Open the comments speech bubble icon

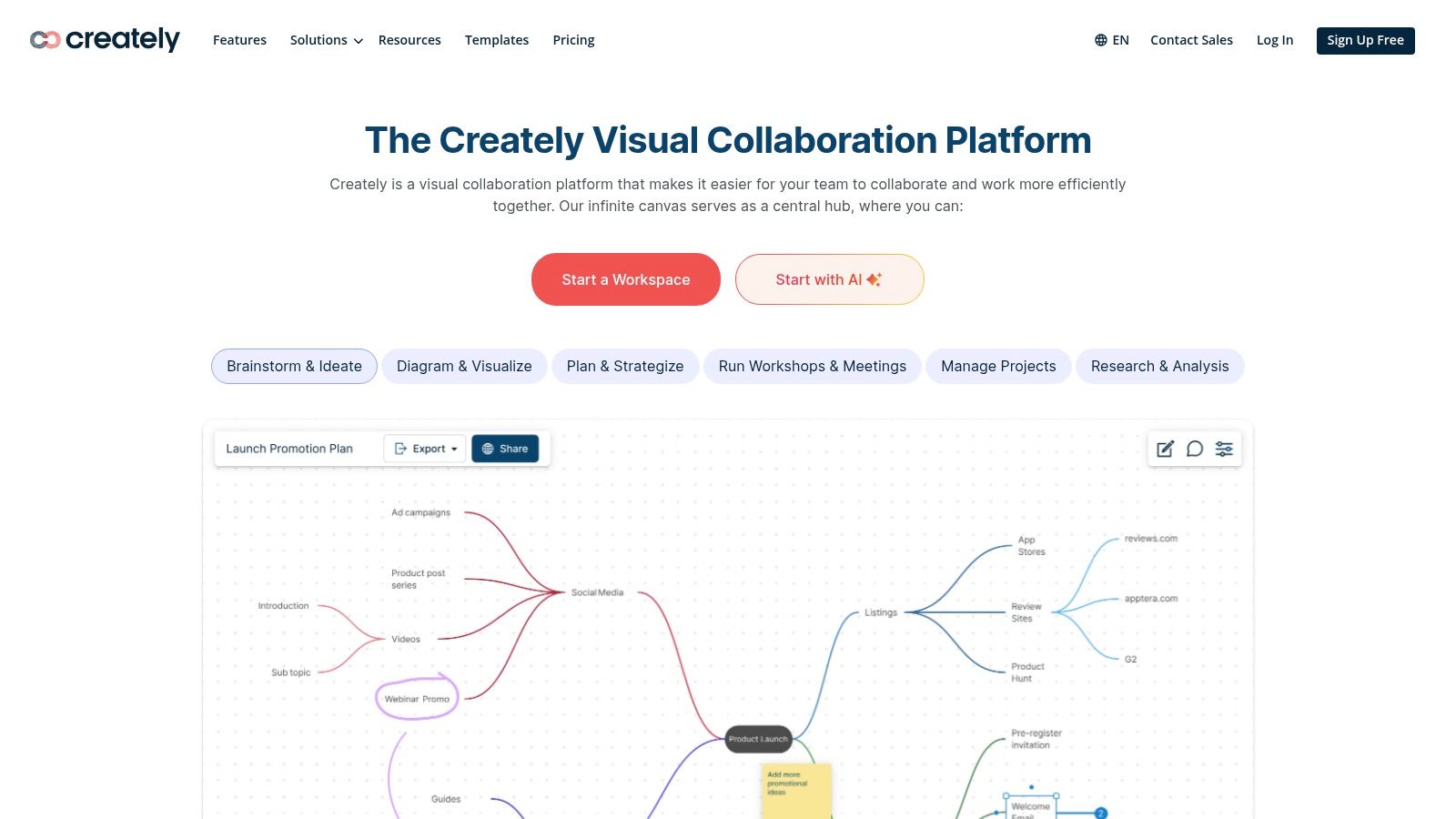[x=1195, y=449]
